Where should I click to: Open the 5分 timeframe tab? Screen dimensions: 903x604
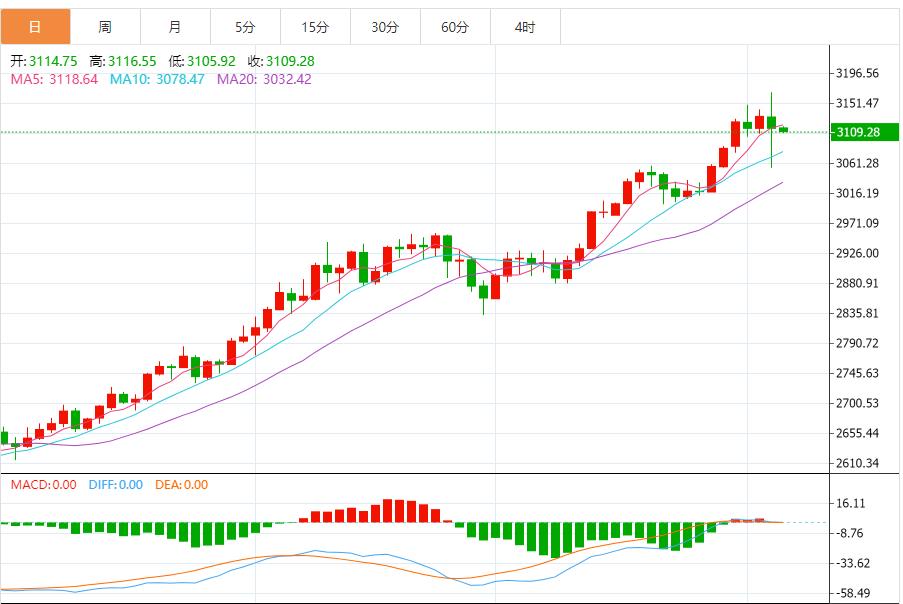point(245,26)
